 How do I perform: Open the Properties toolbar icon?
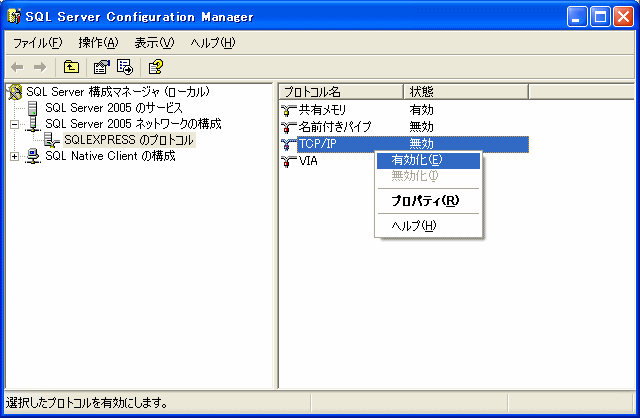pos(101,67)
